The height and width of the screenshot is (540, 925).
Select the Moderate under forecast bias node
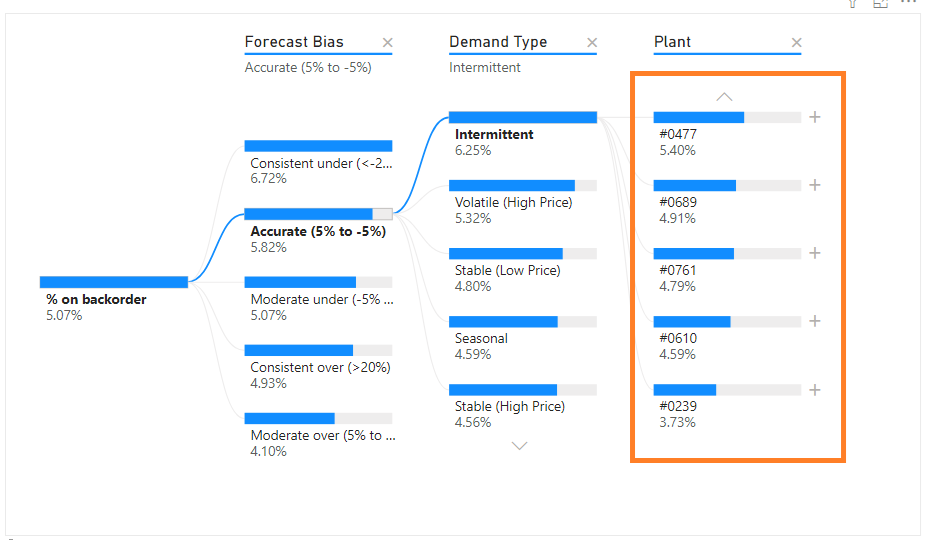318,282
